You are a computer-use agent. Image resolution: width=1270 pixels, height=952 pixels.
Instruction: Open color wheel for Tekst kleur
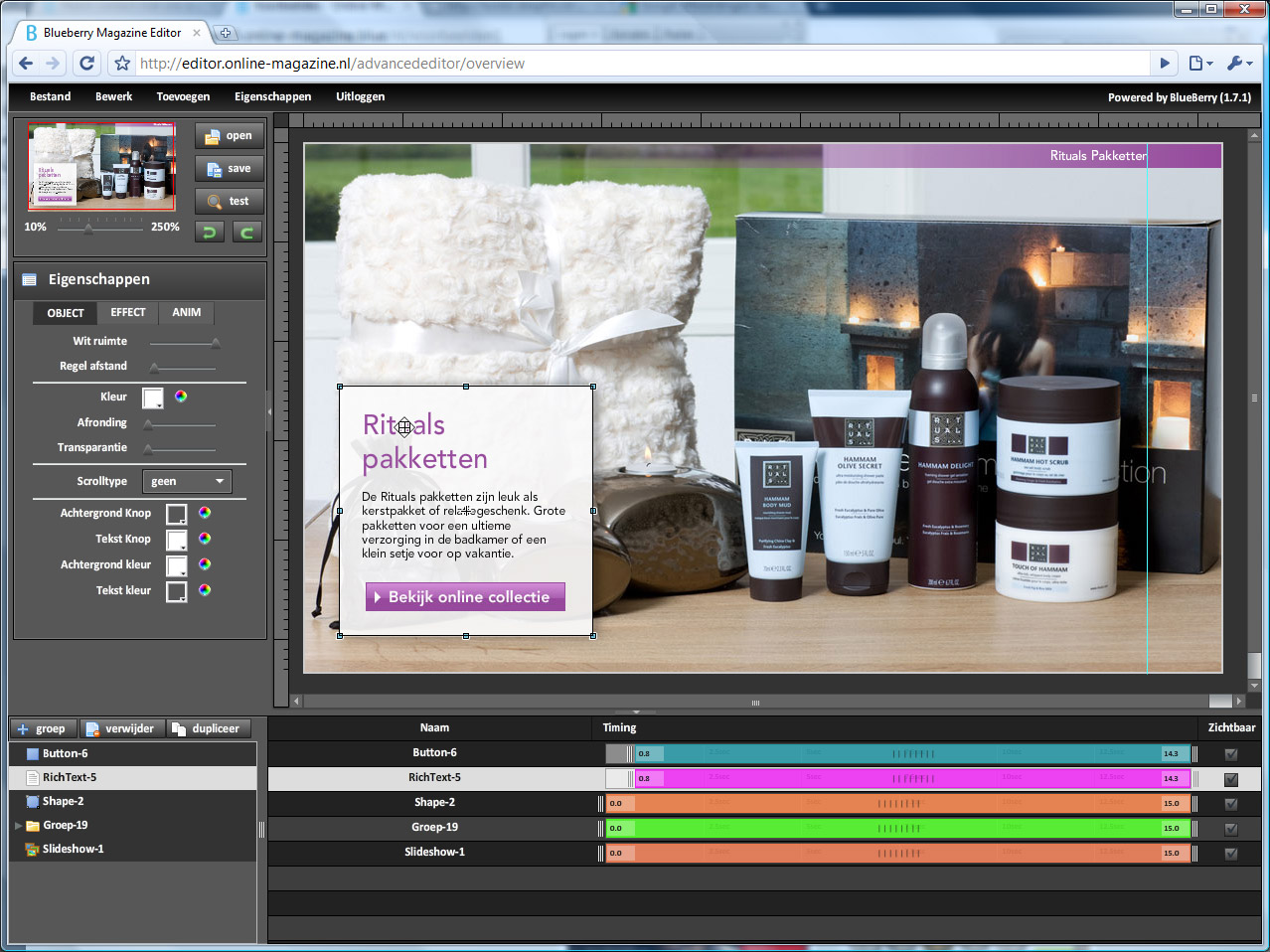coord(205,590)
